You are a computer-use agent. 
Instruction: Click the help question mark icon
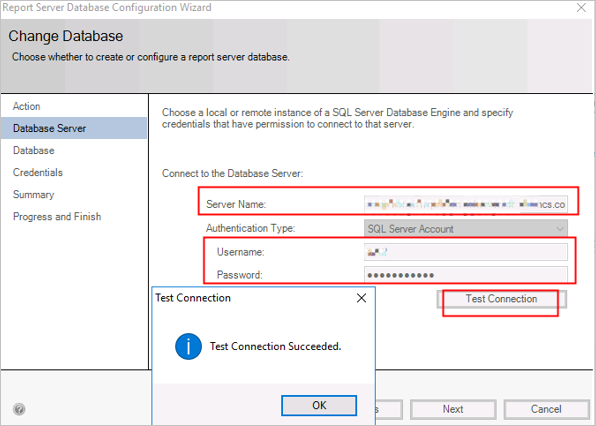coord(19,409)
